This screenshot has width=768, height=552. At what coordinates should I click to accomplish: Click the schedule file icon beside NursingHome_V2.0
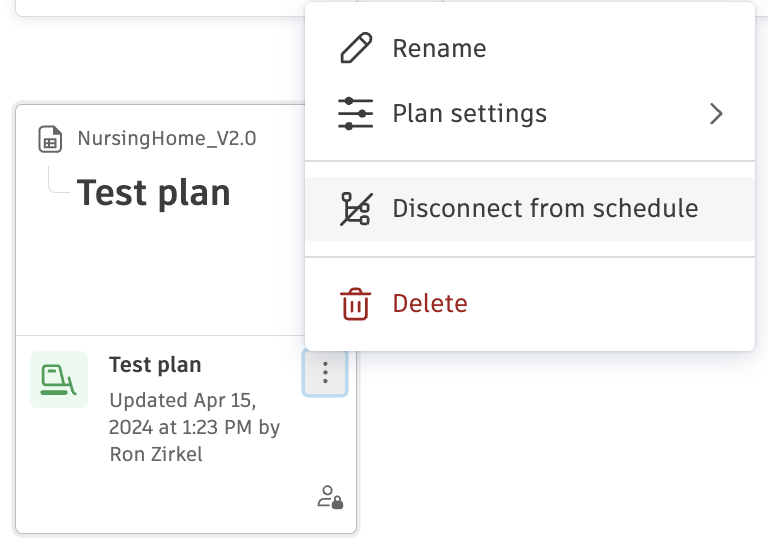[50, 140]
